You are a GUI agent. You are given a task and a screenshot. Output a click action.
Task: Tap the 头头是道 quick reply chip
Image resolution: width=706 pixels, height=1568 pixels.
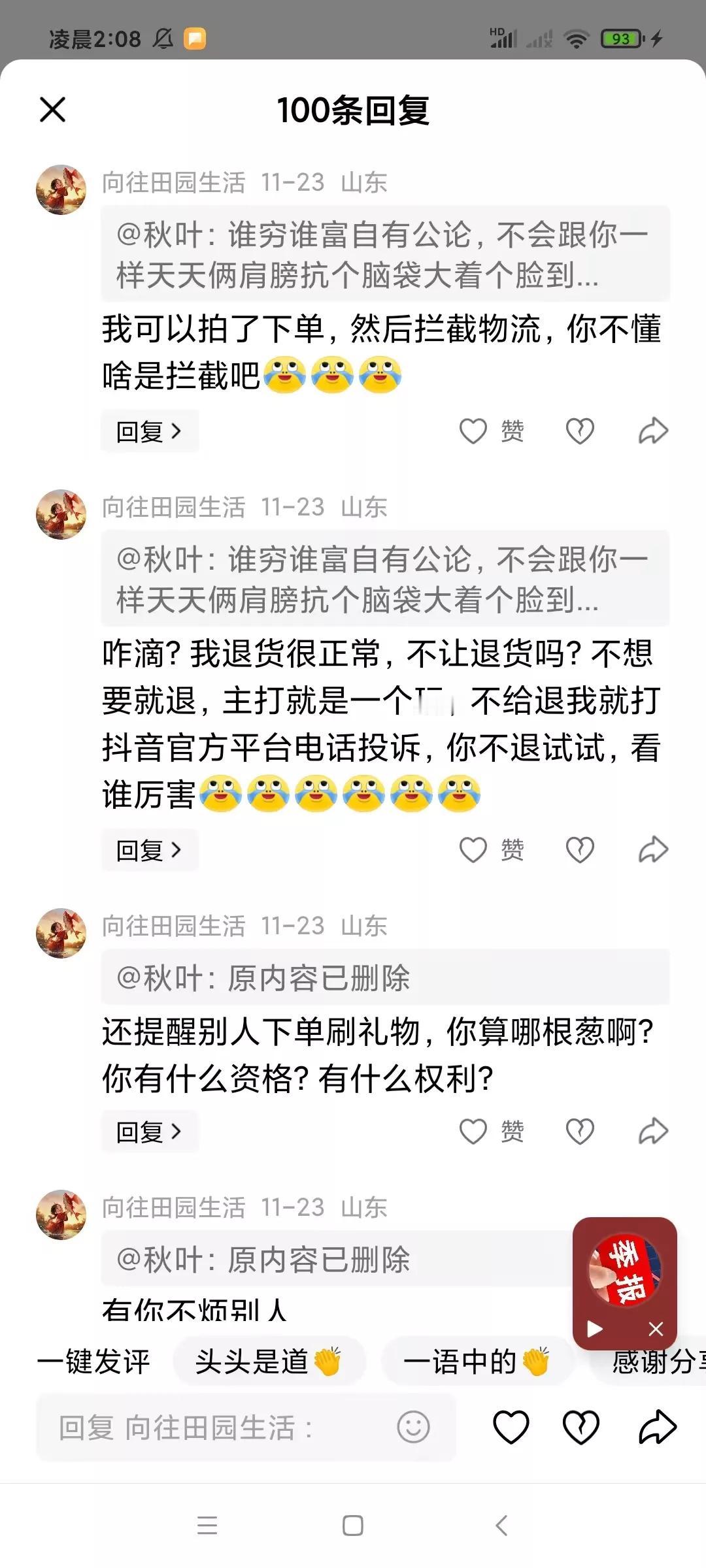coord(269,1362)
